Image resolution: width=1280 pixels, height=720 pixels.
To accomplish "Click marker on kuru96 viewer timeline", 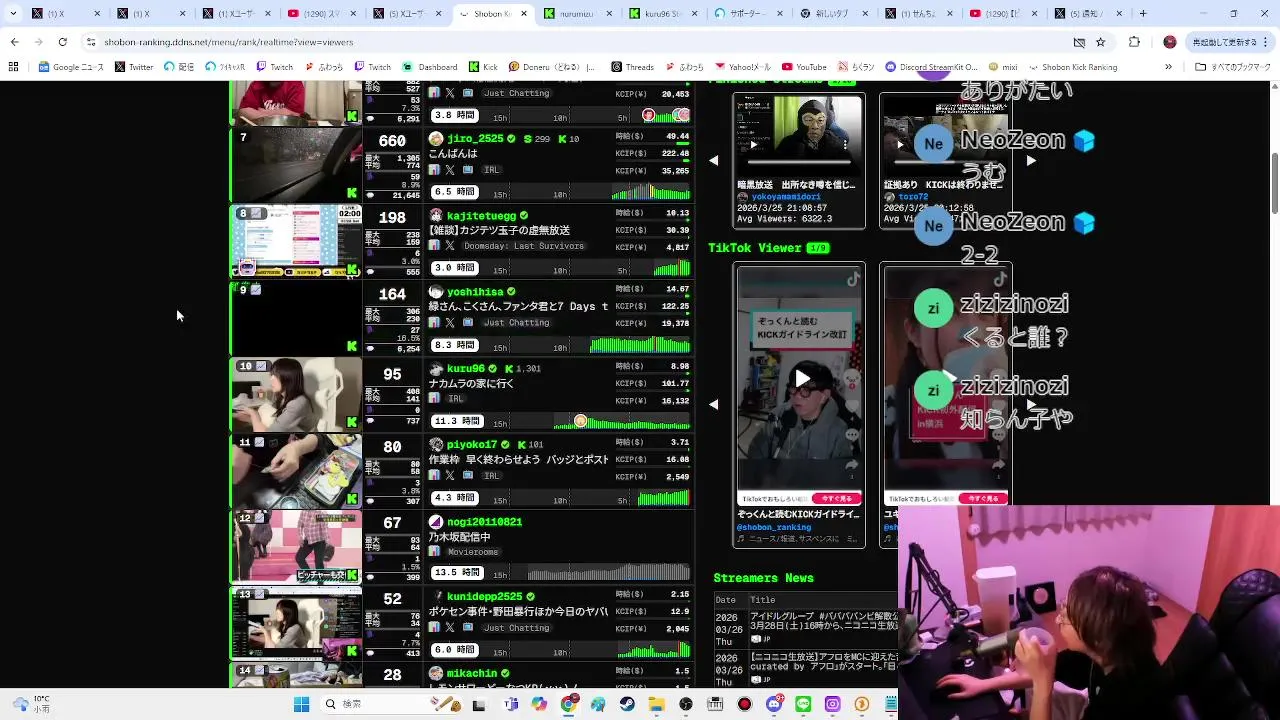I will point(580,421).
